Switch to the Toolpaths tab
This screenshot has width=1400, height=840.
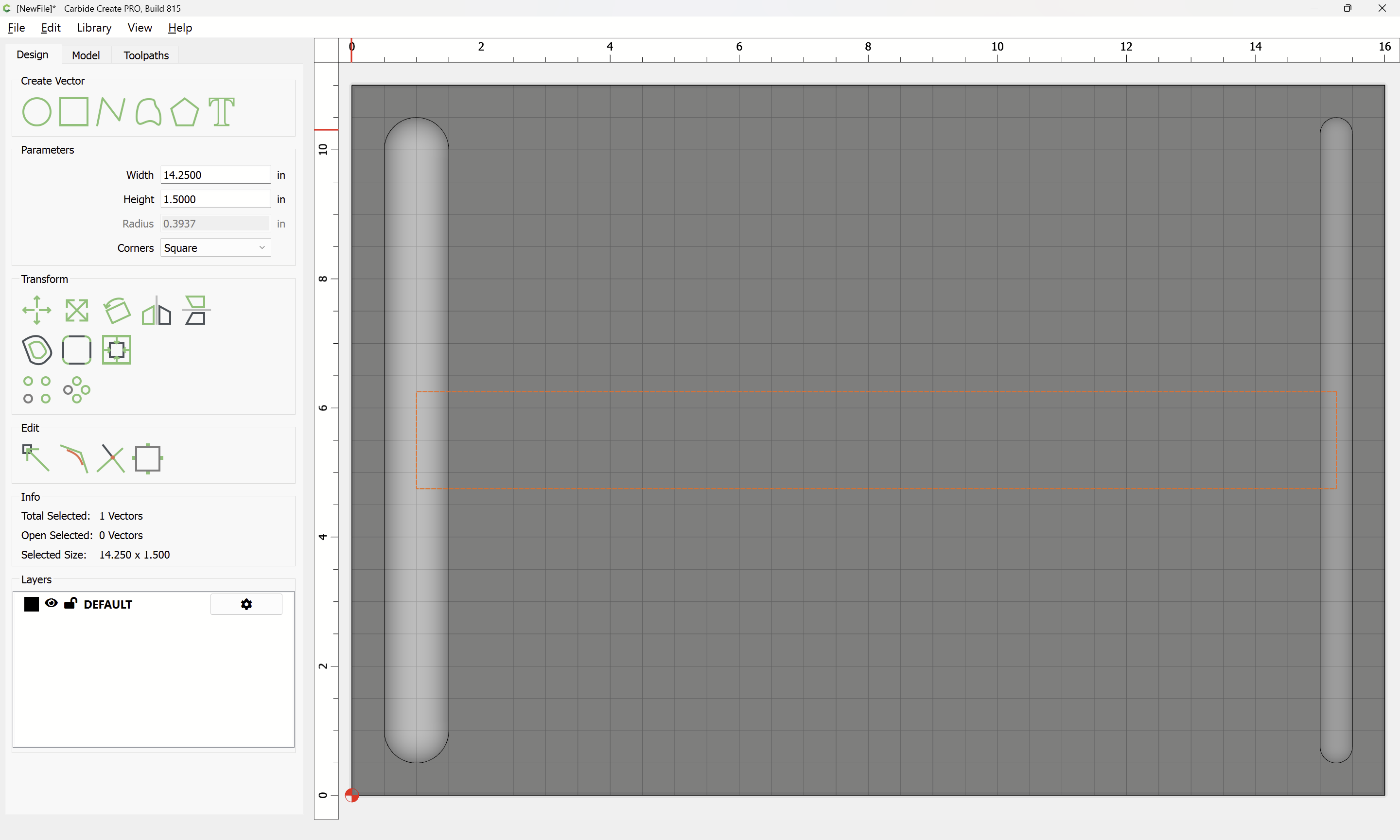click(x=146, y=55)
